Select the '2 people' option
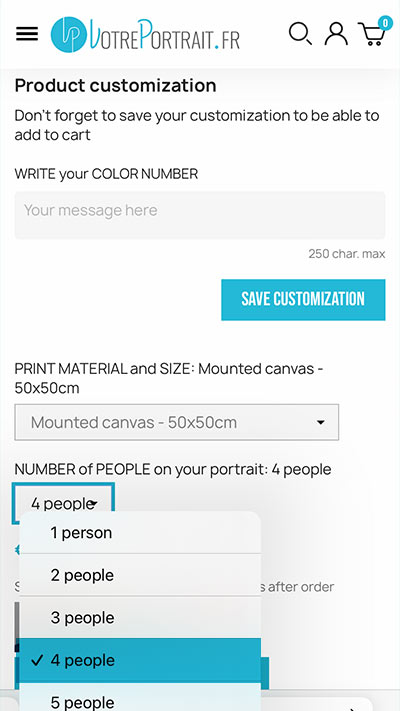The height and width of the screenshot is (711, 400). (140, 575)
